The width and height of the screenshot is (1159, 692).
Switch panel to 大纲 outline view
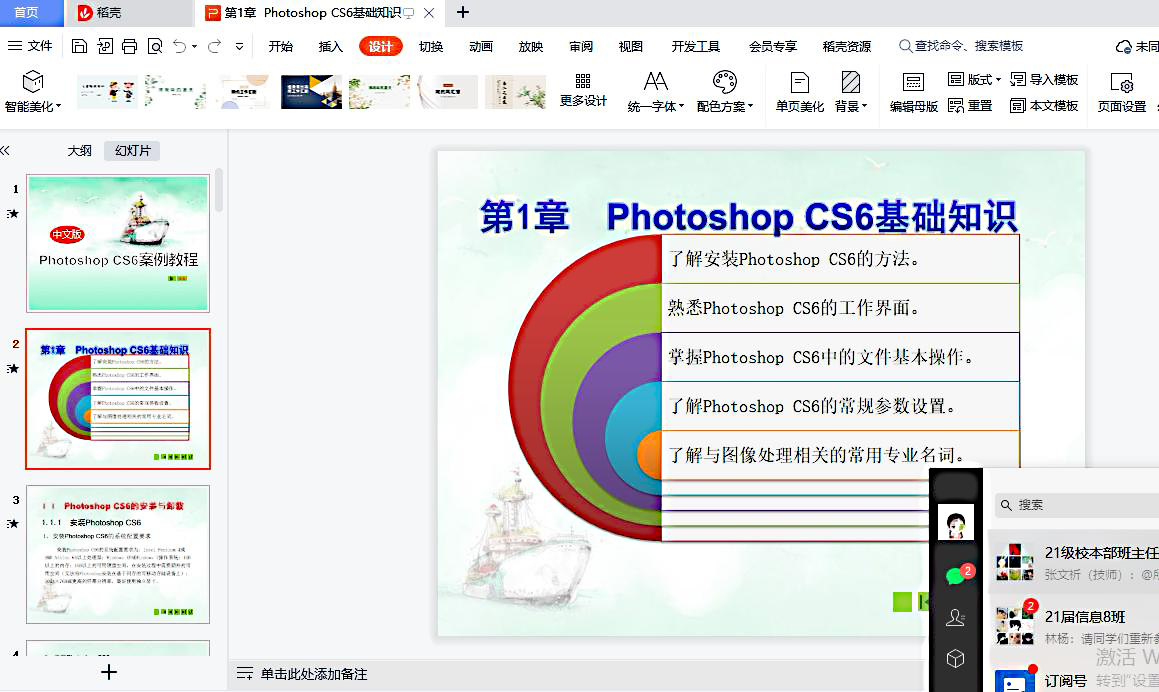tap(79, 151)
